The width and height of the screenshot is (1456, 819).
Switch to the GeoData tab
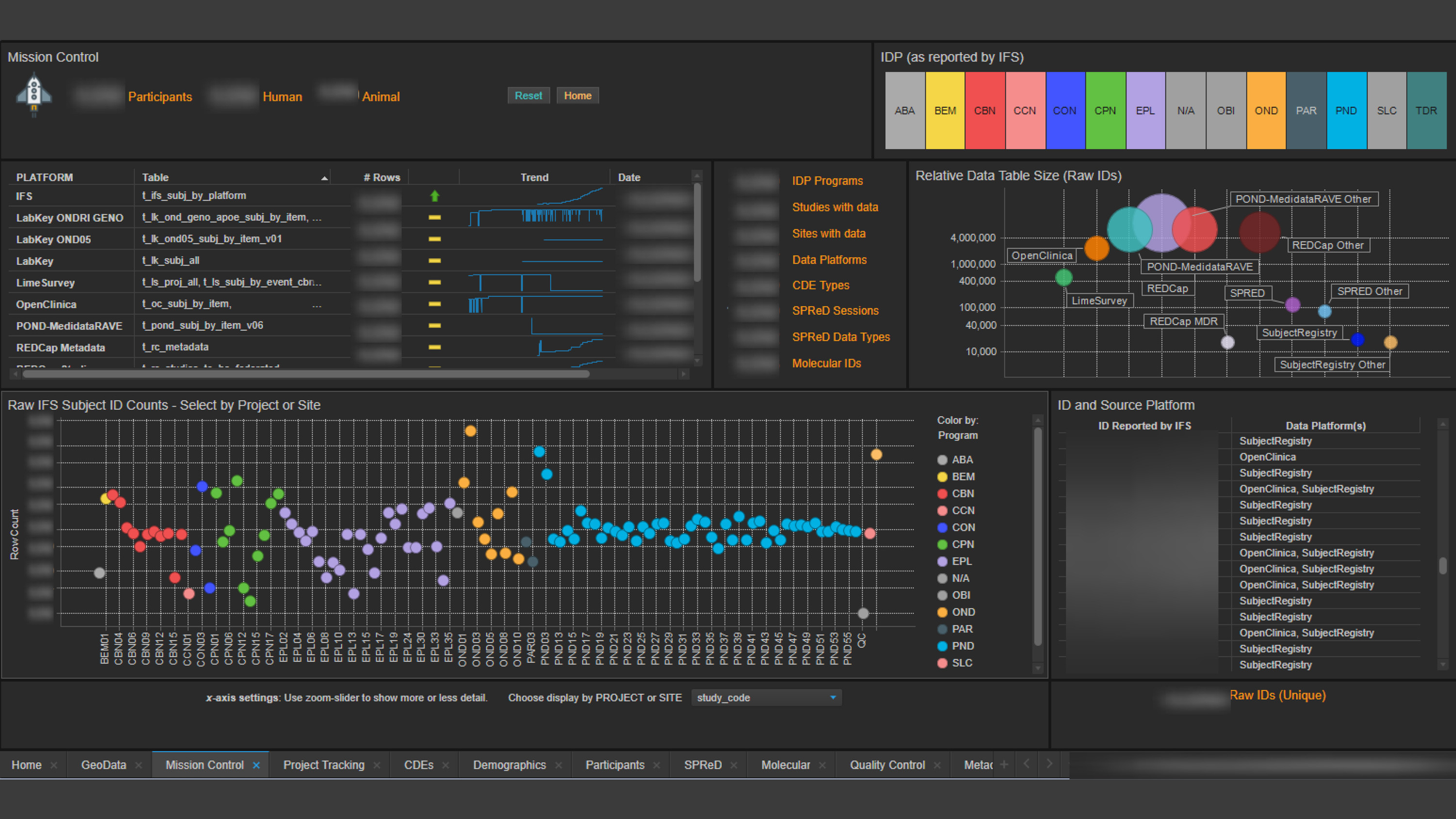[103, 765]
